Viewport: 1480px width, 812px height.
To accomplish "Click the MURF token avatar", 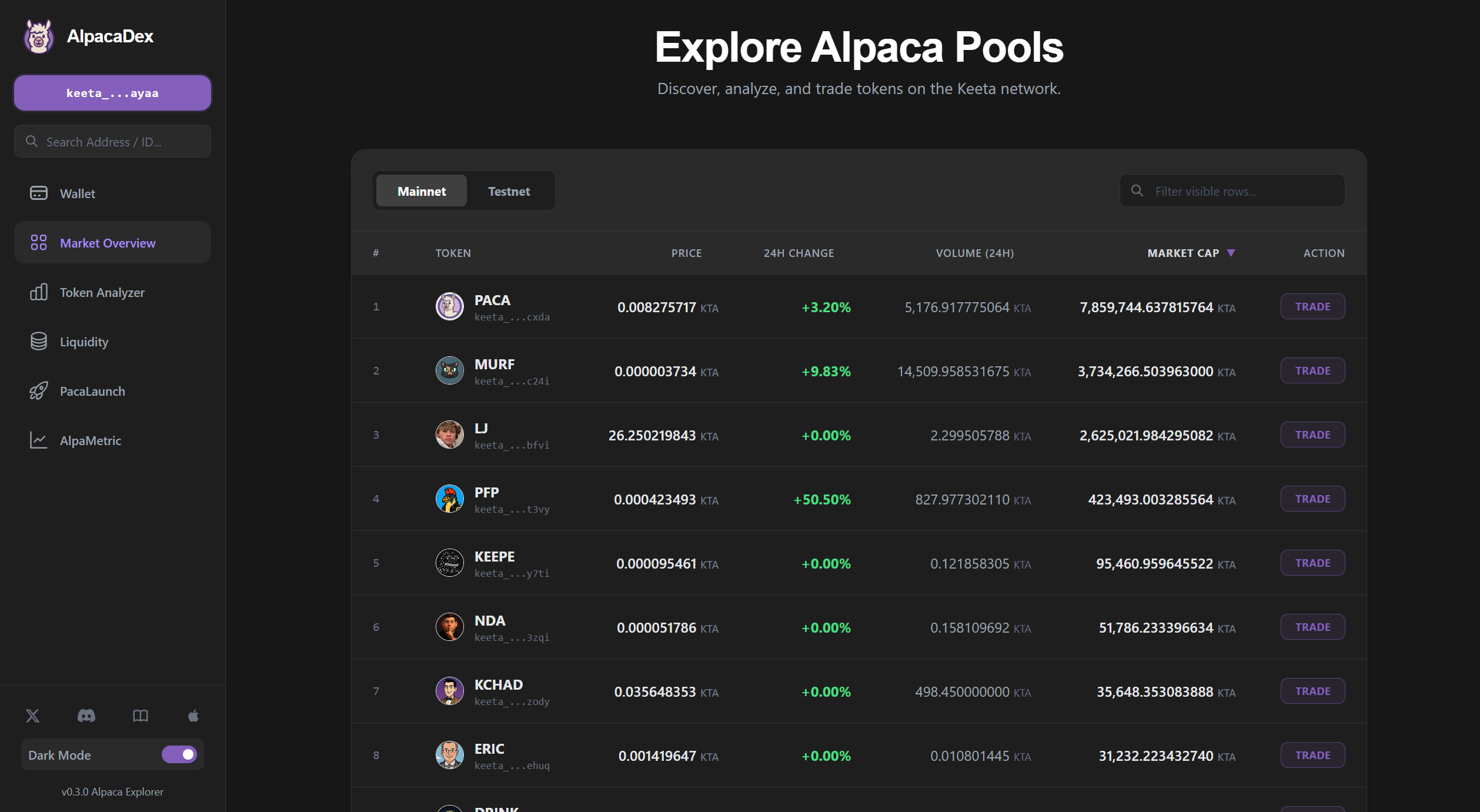I will 449,370.
